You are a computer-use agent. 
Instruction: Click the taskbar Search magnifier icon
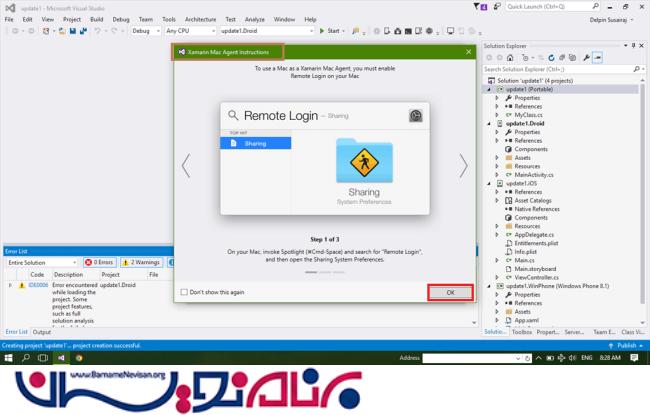pos(26,358)
